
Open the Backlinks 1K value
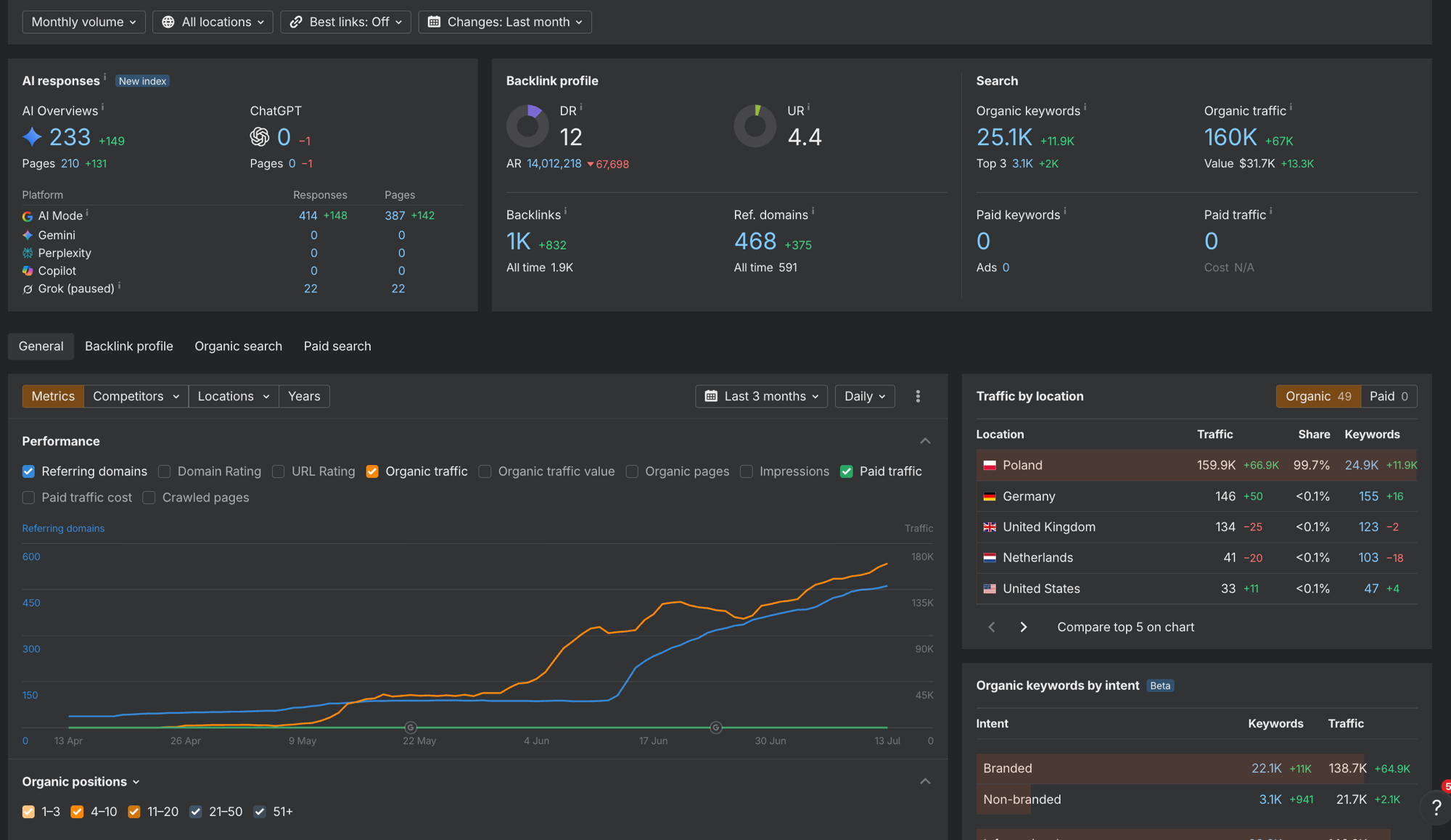[x=519, y=241]
